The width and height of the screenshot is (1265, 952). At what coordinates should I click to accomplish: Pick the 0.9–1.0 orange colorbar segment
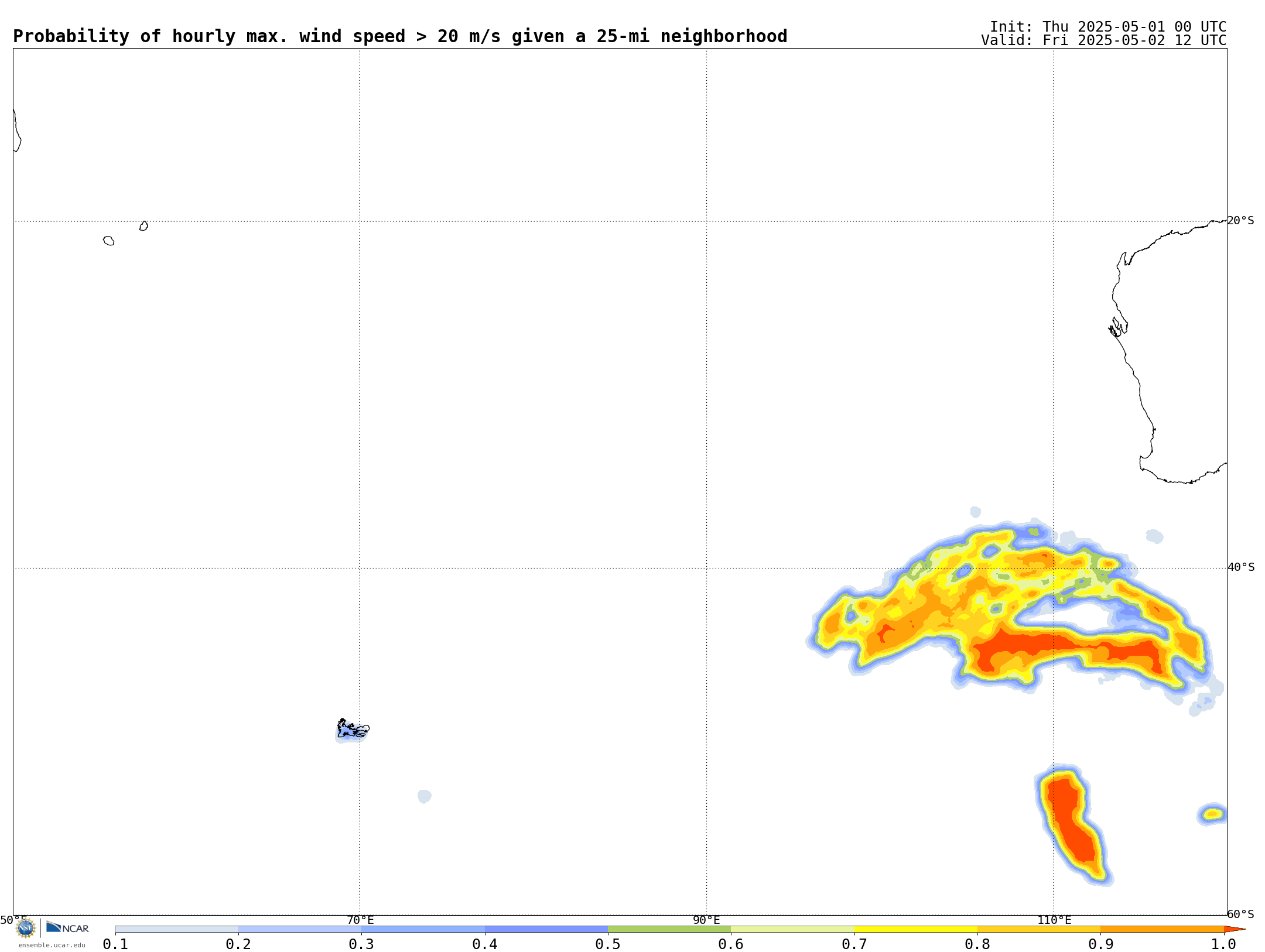[x=1163, y=929]
